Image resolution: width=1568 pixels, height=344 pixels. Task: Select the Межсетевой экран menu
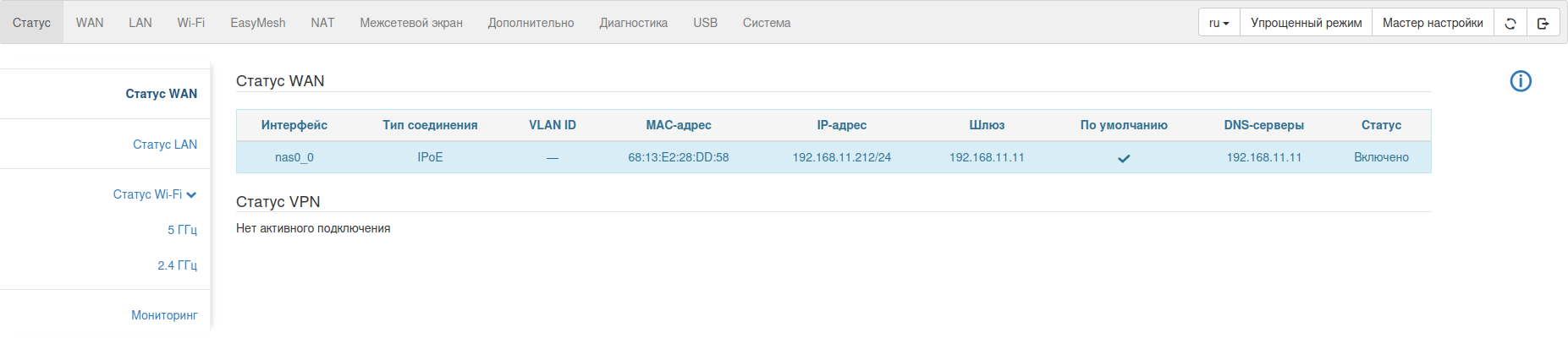click(x=411, y=23)
